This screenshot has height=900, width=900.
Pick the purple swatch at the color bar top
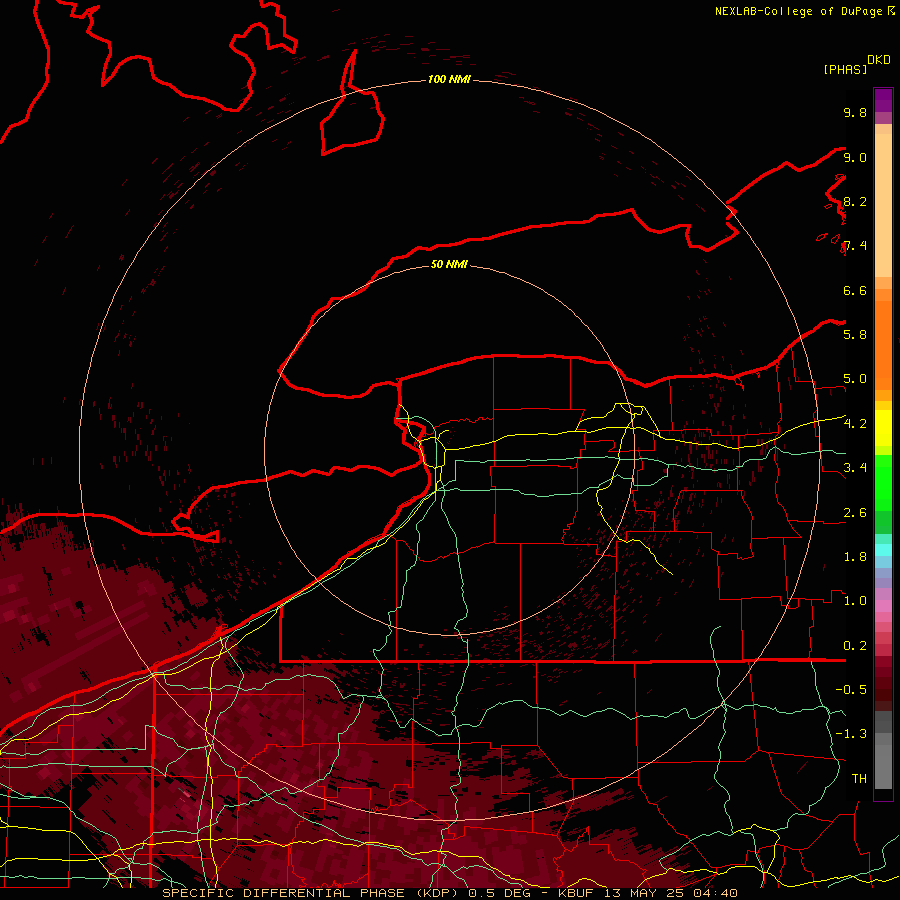[883, 100]
